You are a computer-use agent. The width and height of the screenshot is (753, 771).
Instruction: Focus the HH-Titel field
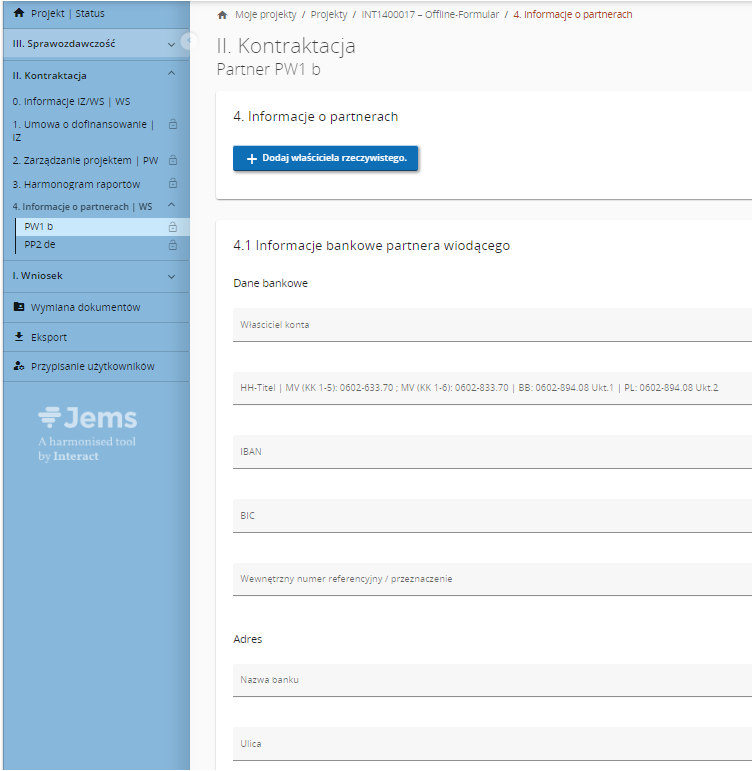coord(492,388)
